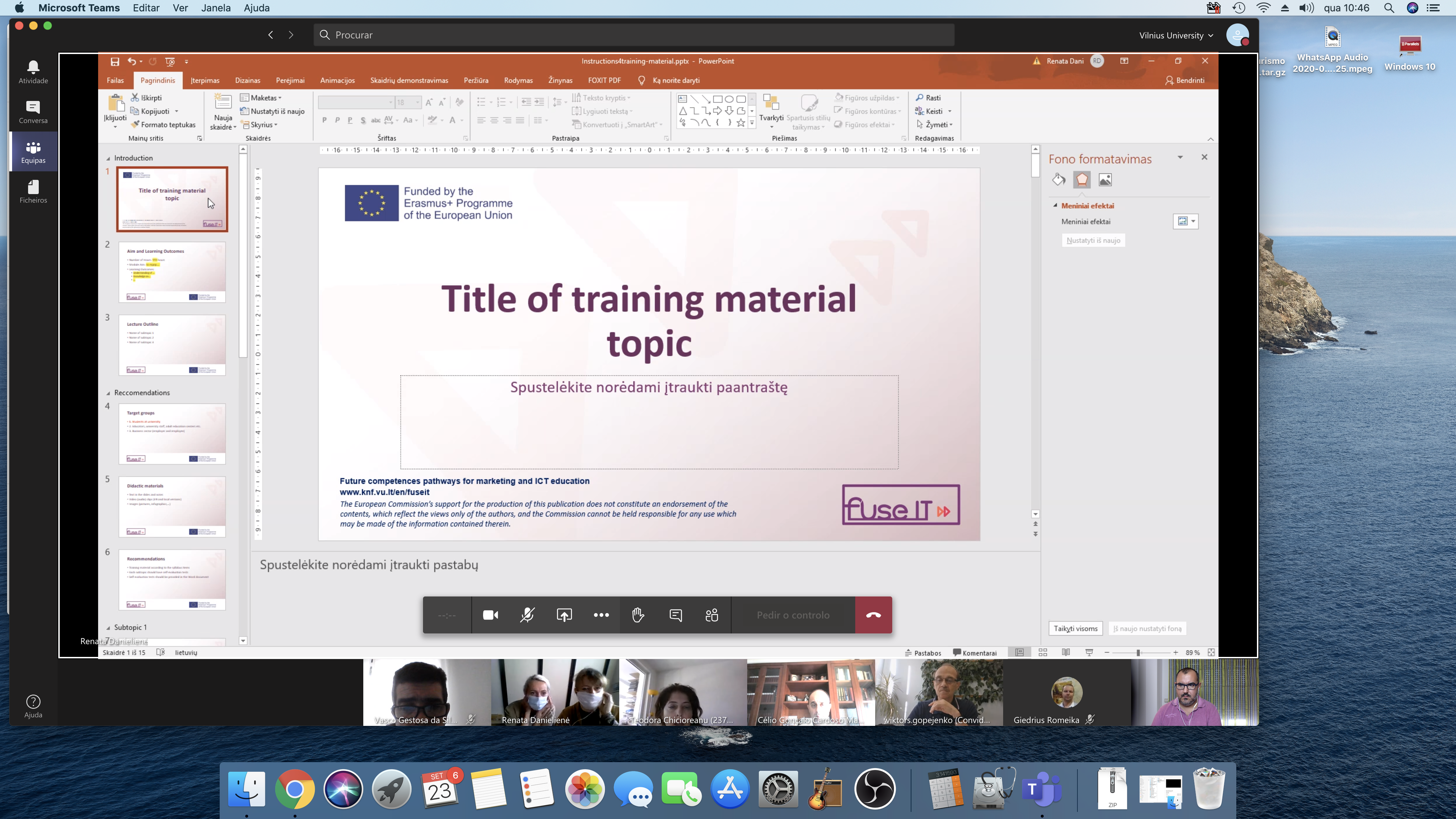Open the Meniniai efektai preset dropdown
This screenshot has width=1456, height=819.
pyautogui.click(x=1185, y=221)
